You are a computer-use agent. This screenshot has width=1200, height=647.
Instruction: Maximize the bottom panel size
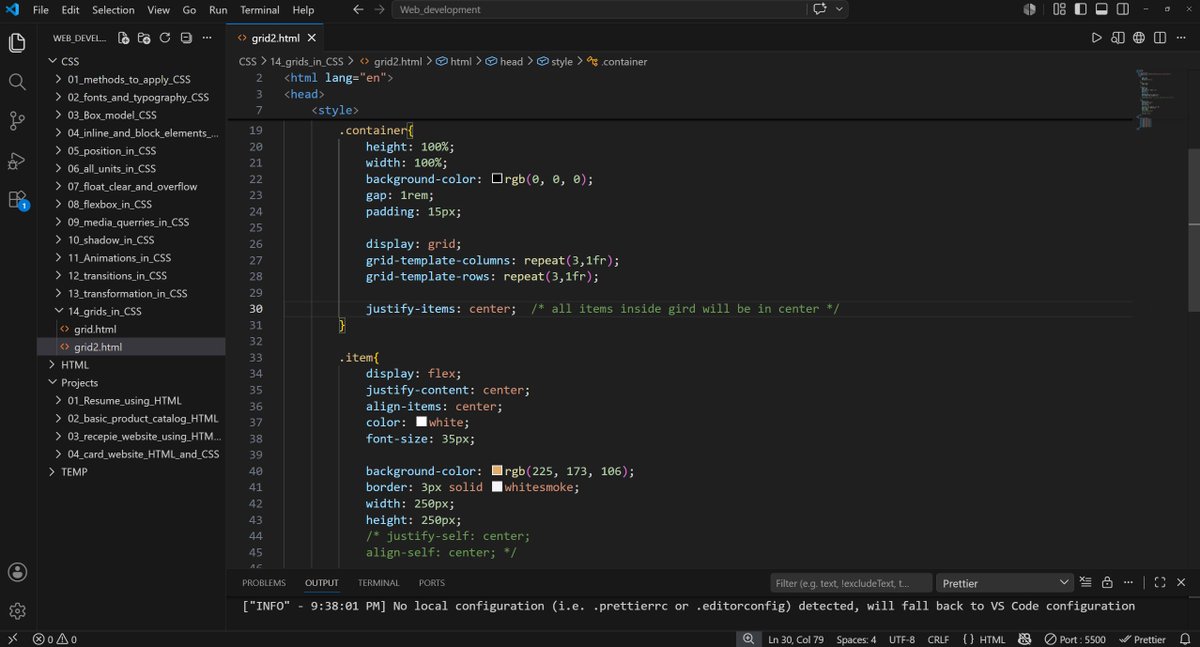(x=1160, y=582)
